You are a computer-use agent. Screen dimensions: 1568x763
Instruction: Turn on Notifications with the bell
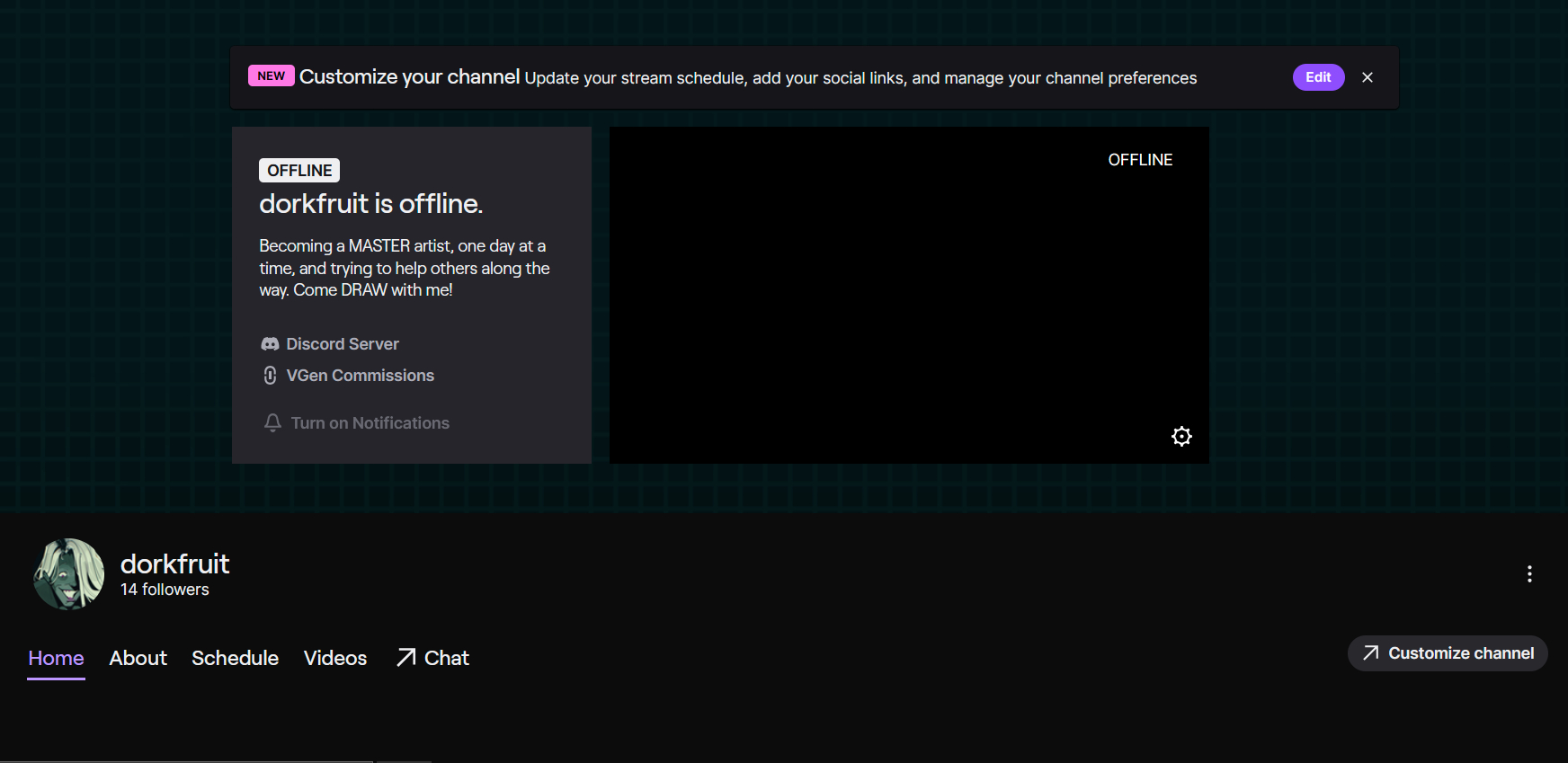tap(358, 423)
